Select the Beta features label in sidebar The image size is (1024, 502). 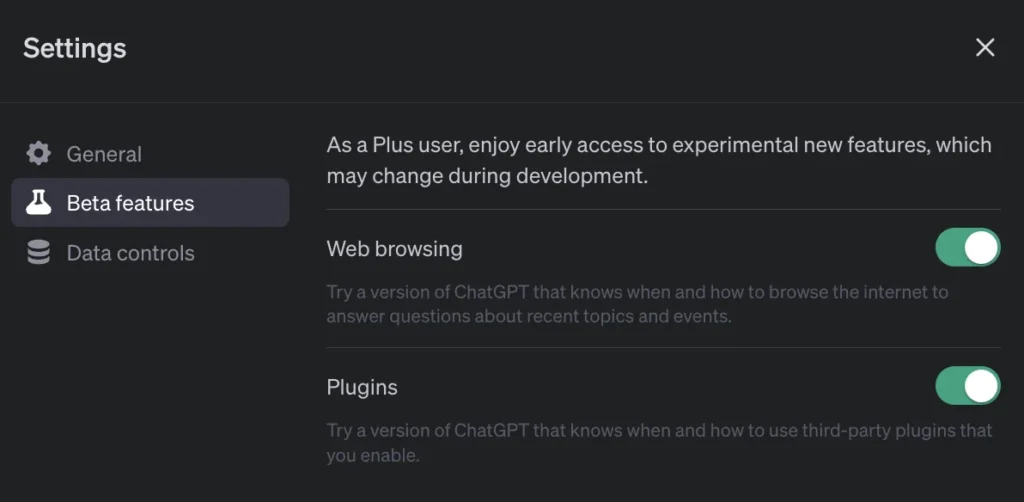(x=130, y=203)
